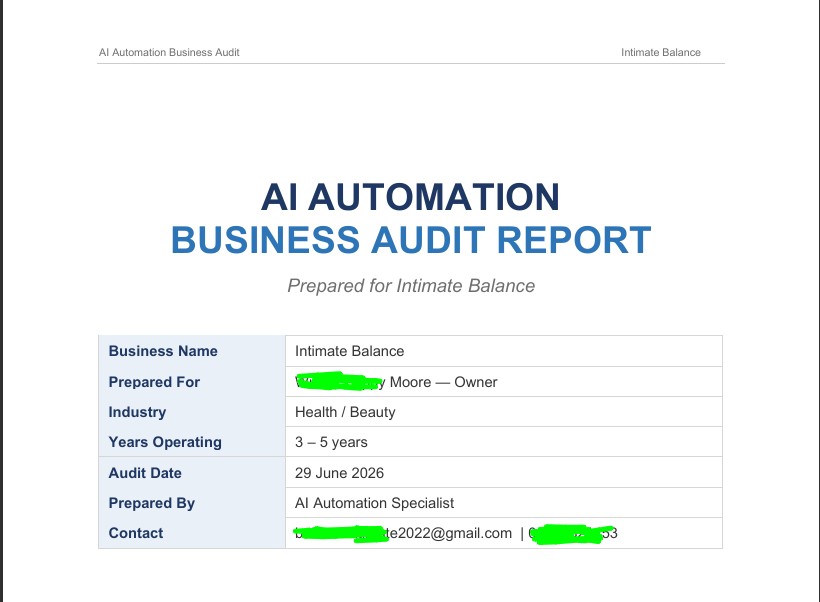Click the 'BUSINESS AUDIT REPORT' title line
Screen dimensions: 820x602
pos(411,240)
